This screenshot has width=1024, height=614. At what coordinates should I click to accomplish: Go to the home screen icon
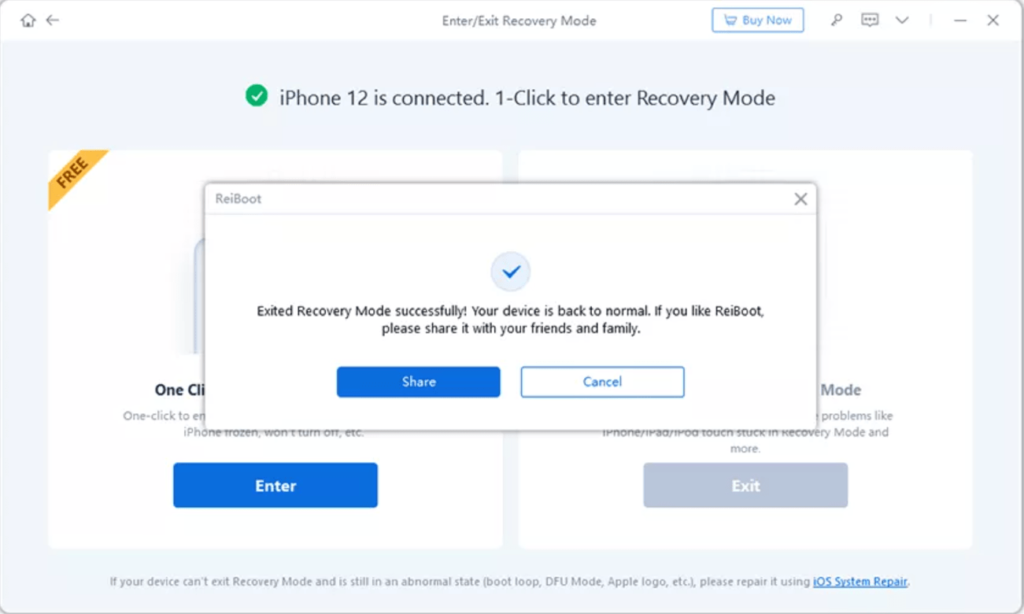[27, 20]
